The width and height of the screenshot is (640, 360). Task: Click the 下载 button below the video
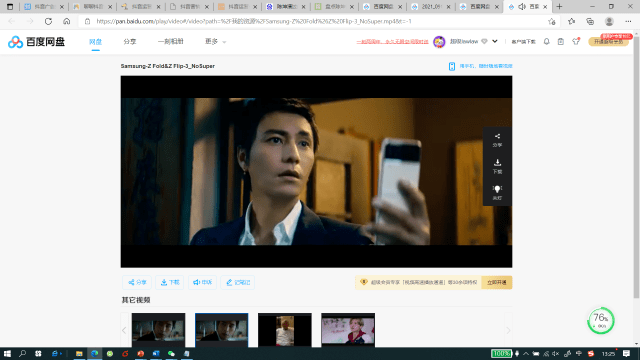[x=170, y=282]
